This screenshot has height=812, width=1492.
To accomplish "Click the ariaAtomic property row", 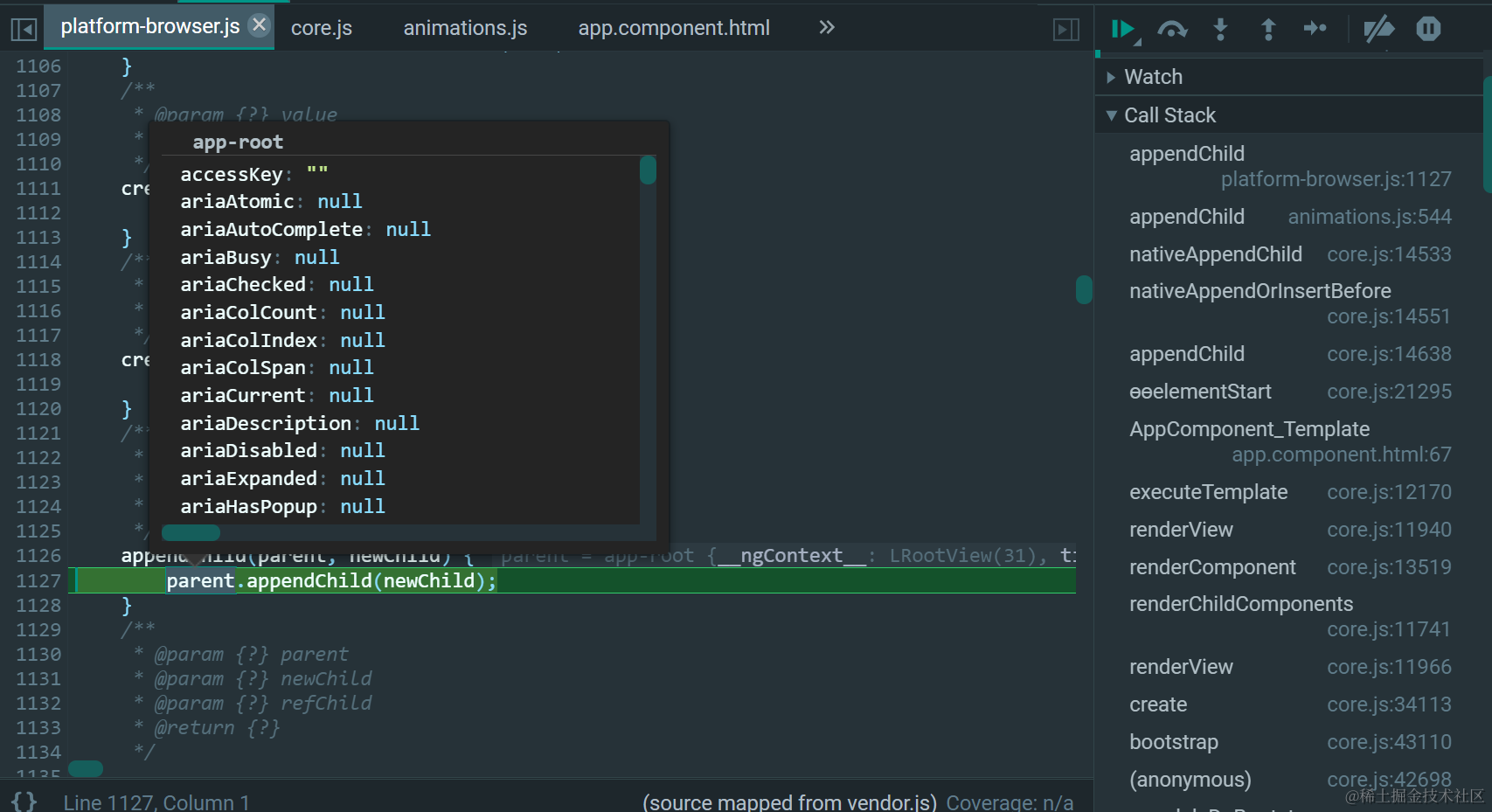I will coord(271,201).
